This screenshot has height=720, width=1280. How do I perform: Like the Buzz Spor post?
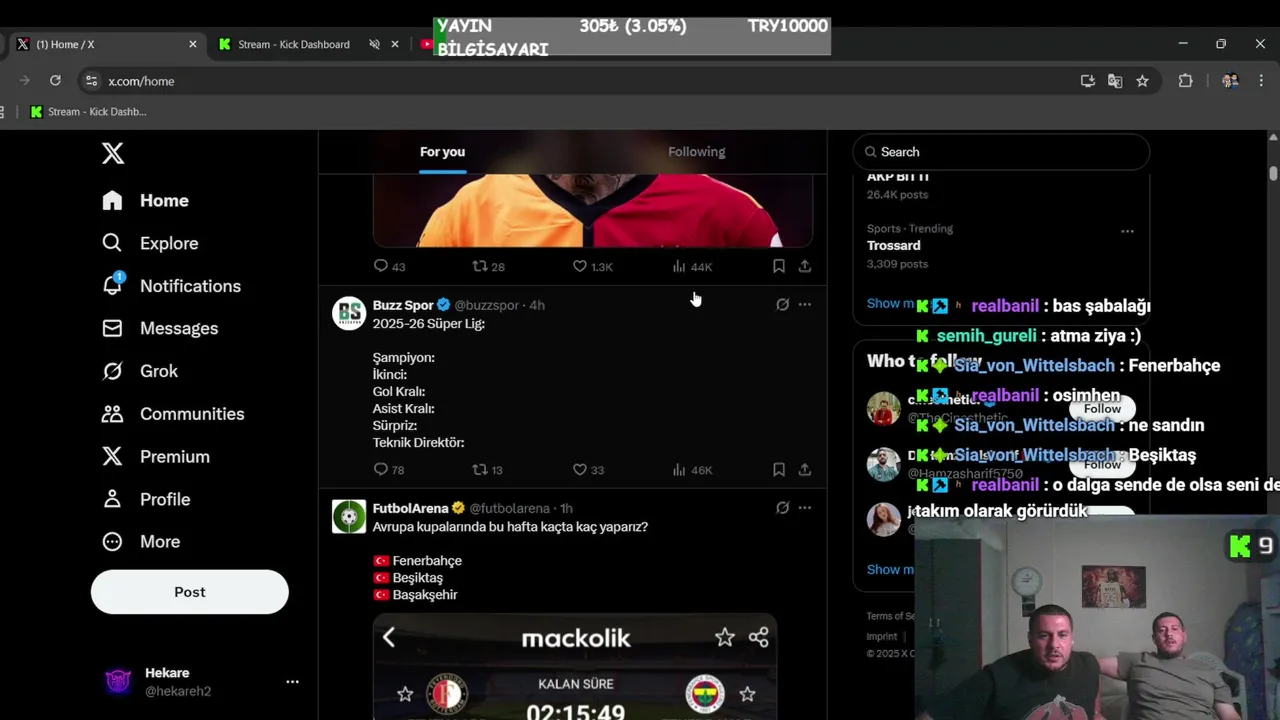pyautogui.click(x=588, y=469)
